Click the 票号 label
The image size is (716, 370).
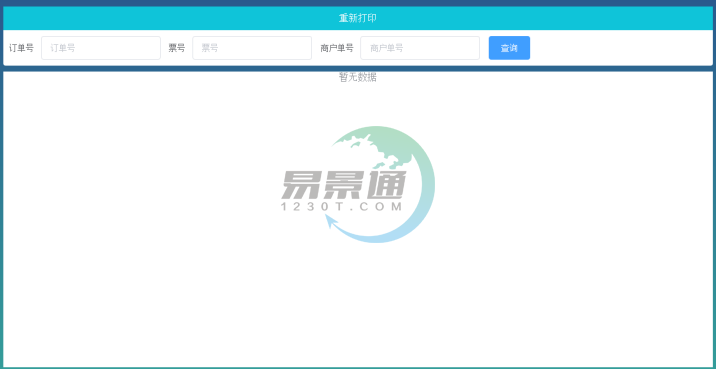177,48
